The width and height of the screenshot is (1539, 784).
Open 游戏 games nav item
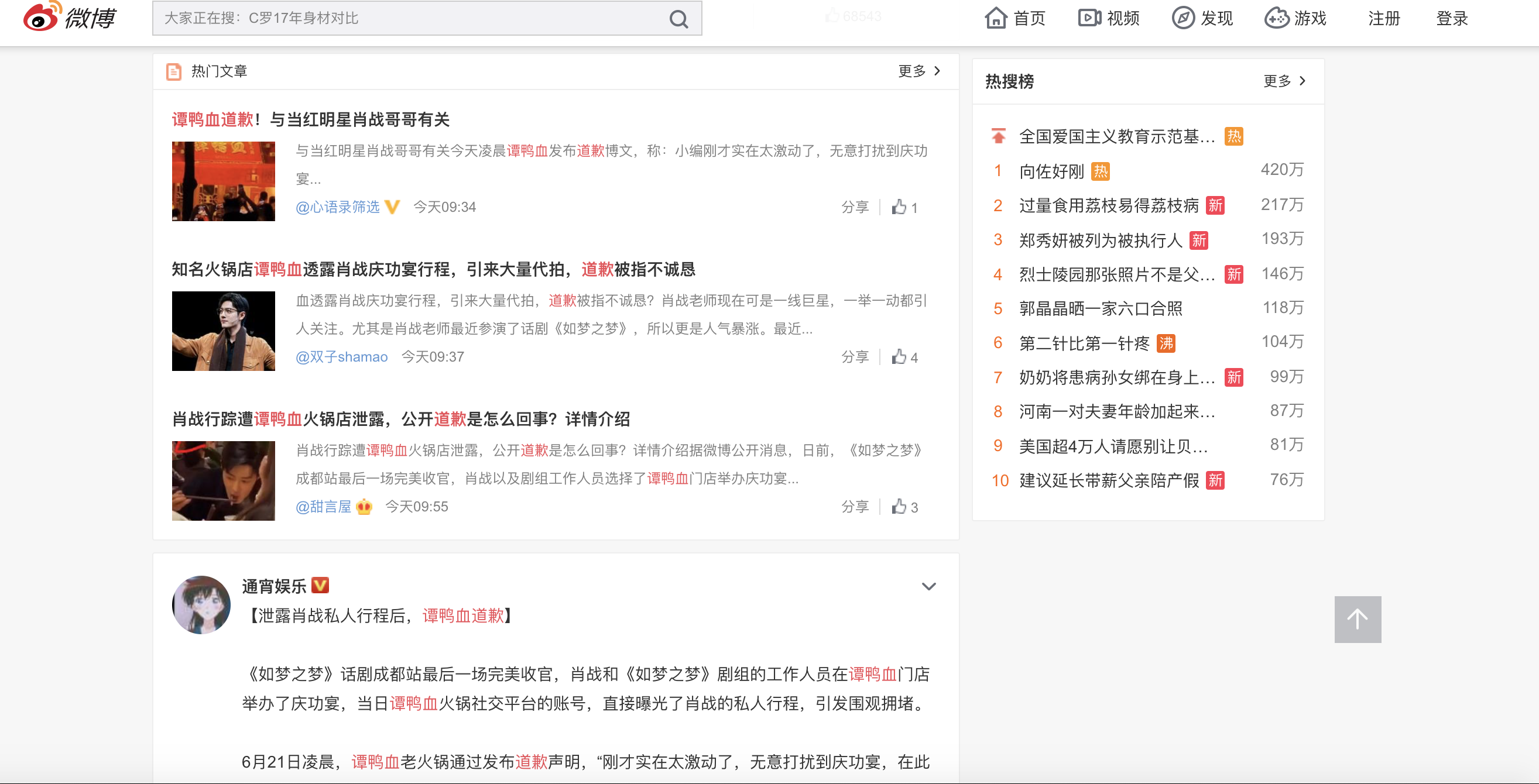coord(1296,19)
